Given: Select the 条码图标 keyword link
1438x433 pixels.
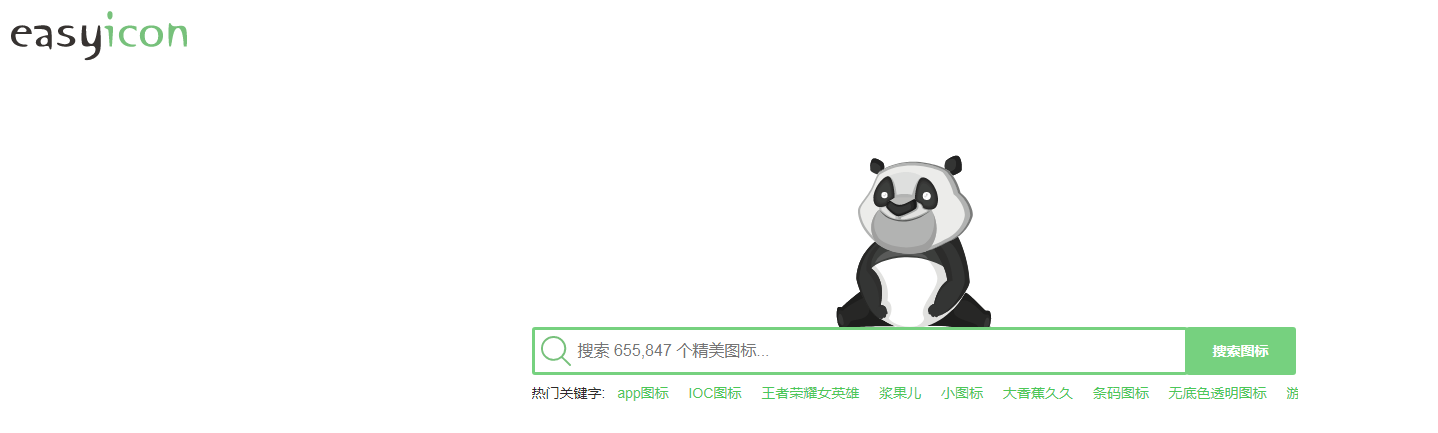Looking at the screenshot, I should coord(1121,394).
